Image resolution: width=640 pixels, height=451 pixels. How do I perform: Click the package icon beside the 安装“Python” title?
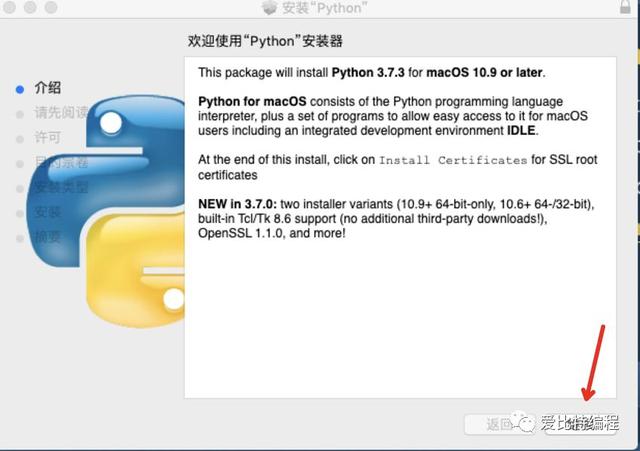tap(269, 7)
